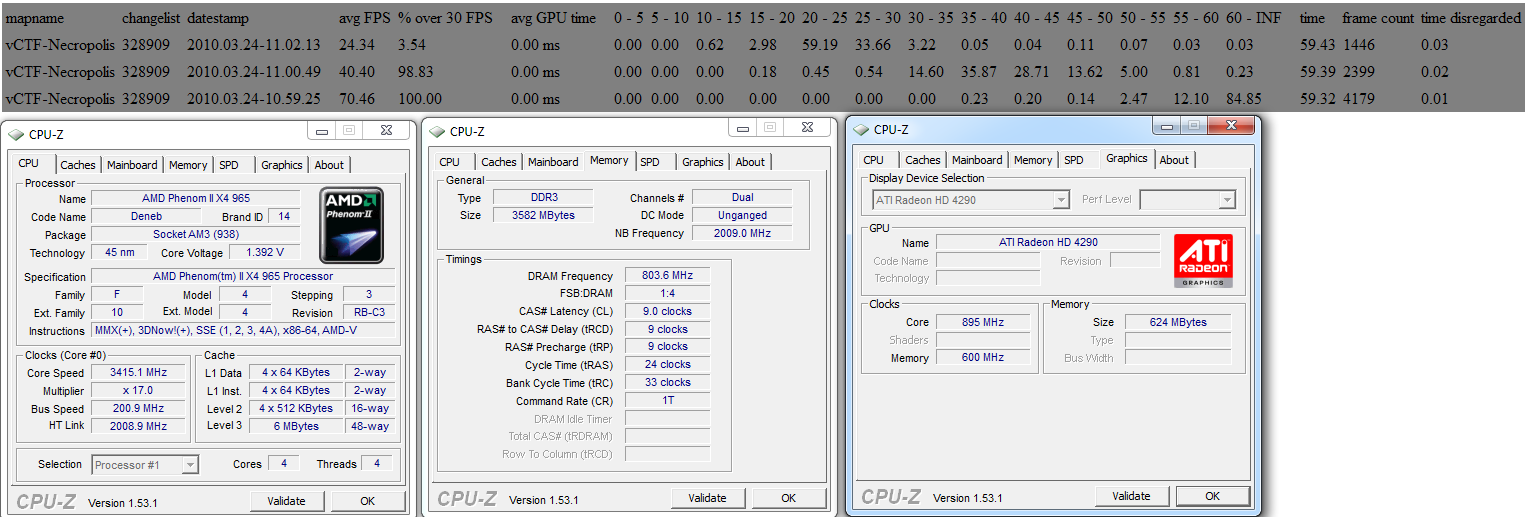Switch to the Caches tab in the processor window
Screen dimensions: 1528x517
click(x=78, y=165)
